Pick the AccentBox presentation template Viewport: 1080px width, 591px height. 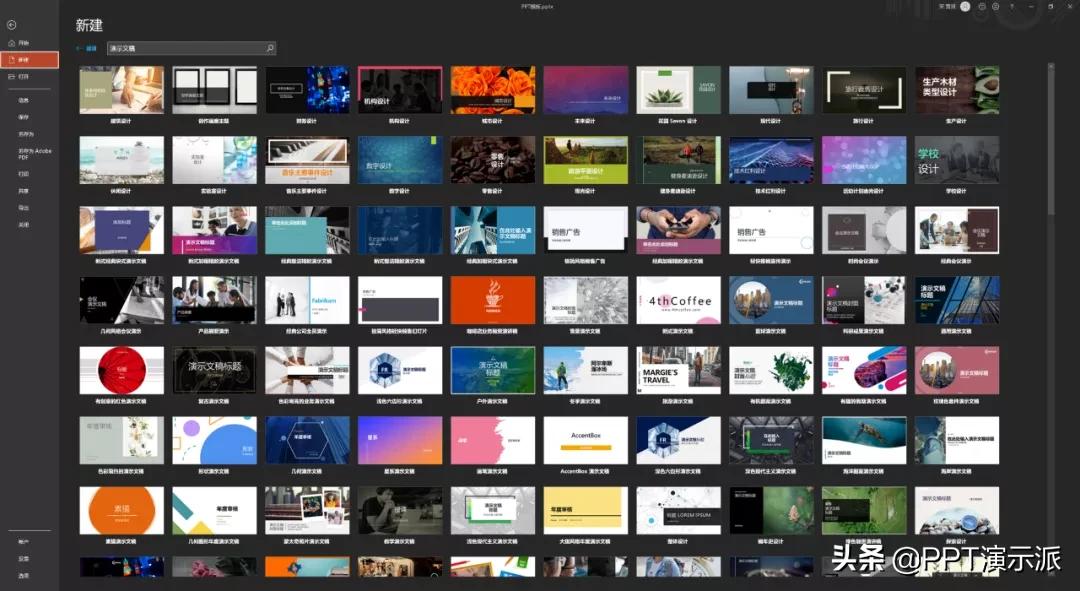(585, 440)
